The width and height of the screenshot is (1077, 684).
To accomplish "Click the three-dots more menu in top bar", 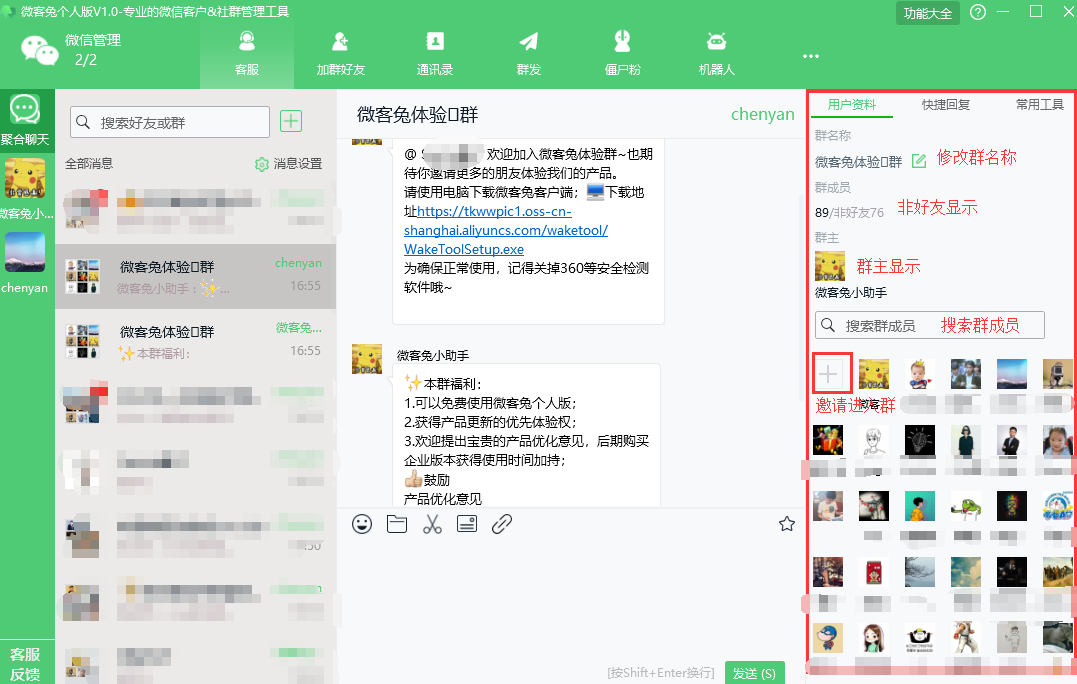I will click(810, 56).
